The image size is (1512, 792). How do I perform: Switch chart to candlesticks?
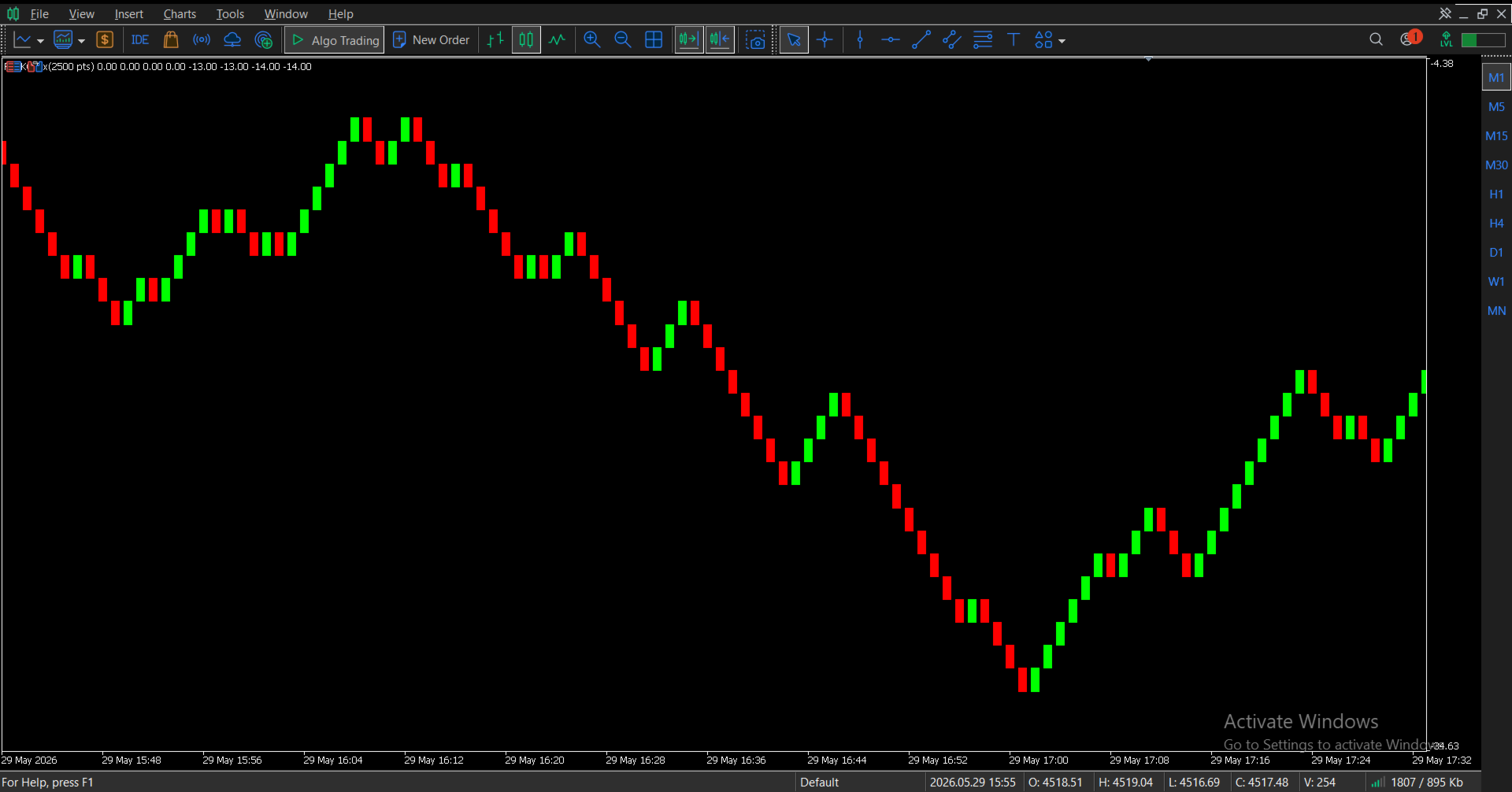coord(526,40)
